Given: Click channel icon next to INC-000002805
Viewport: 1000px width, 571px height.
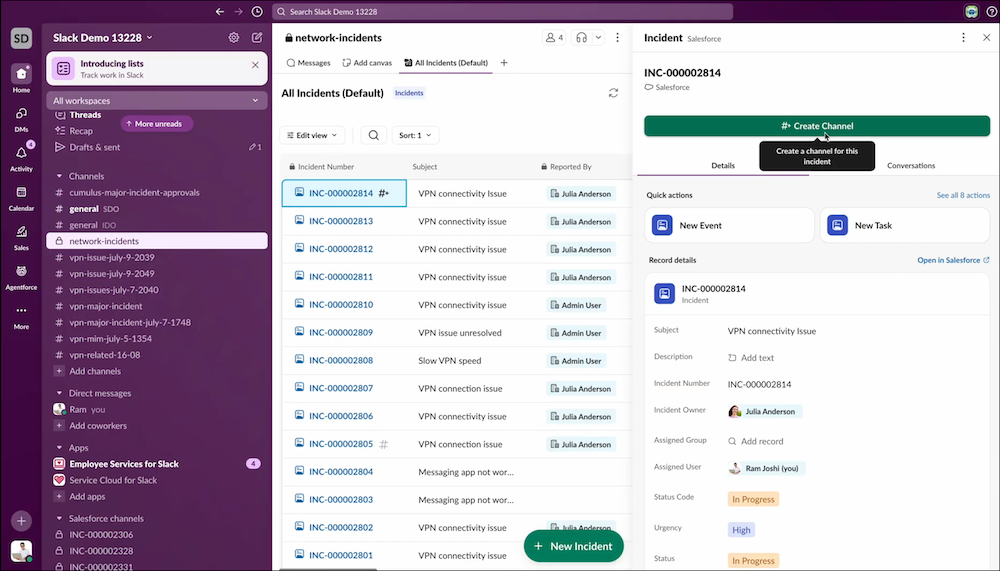Looking at the screenshot, I should (383, 444).
